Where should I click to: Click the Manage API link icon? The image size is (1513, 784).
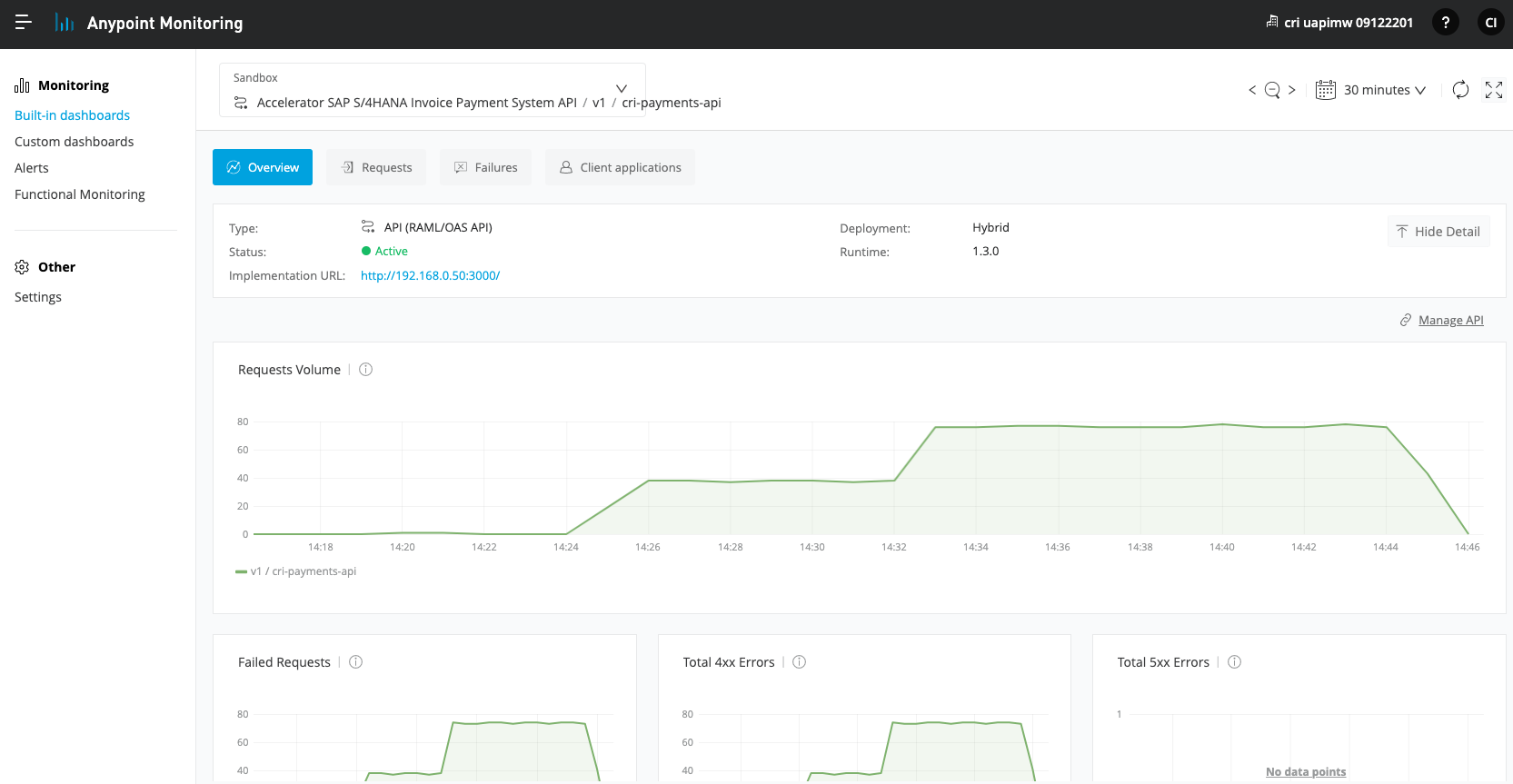point(1406,320)
